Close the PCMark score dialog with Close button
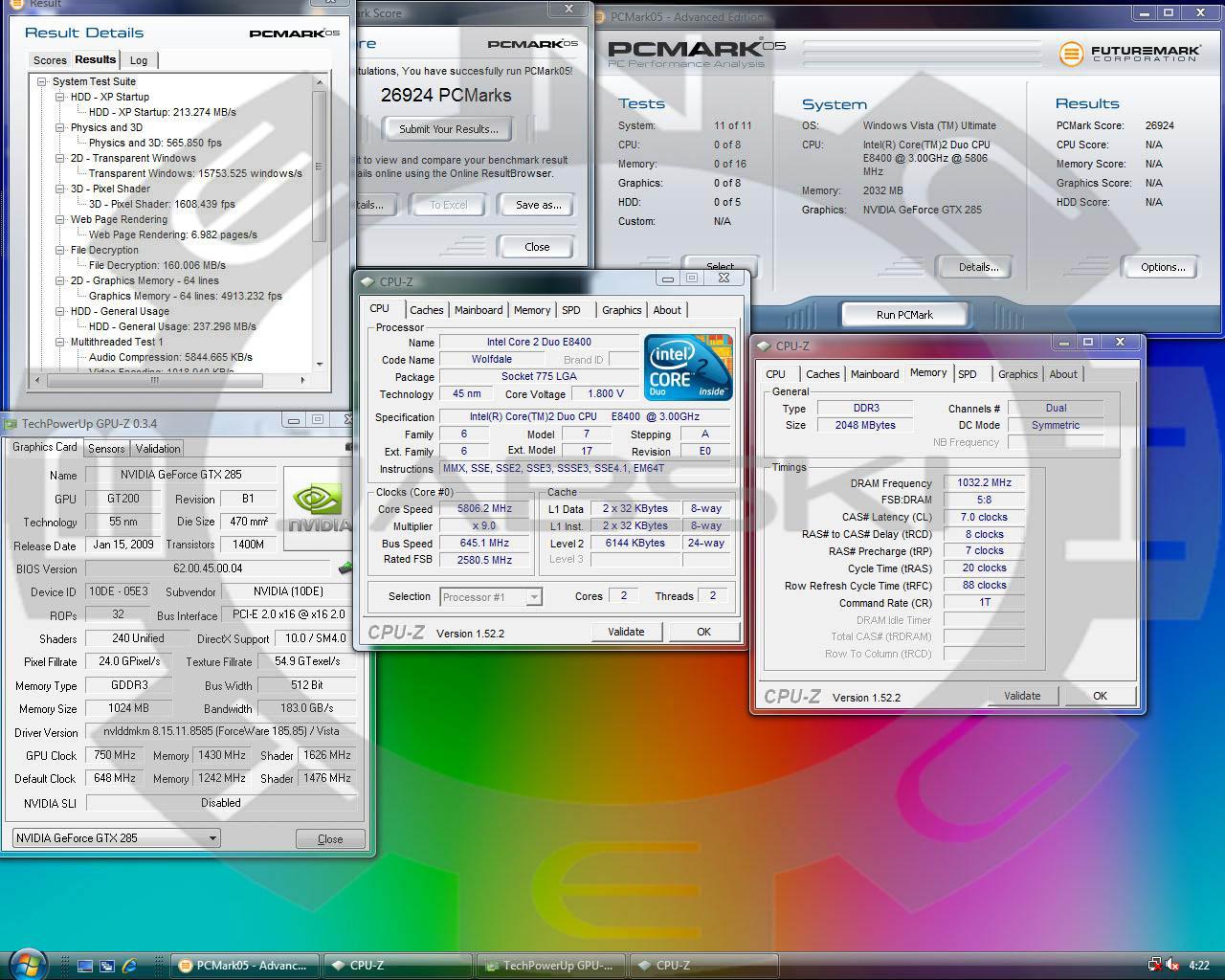Viewport: 1225px width, 980px height. 537,247
